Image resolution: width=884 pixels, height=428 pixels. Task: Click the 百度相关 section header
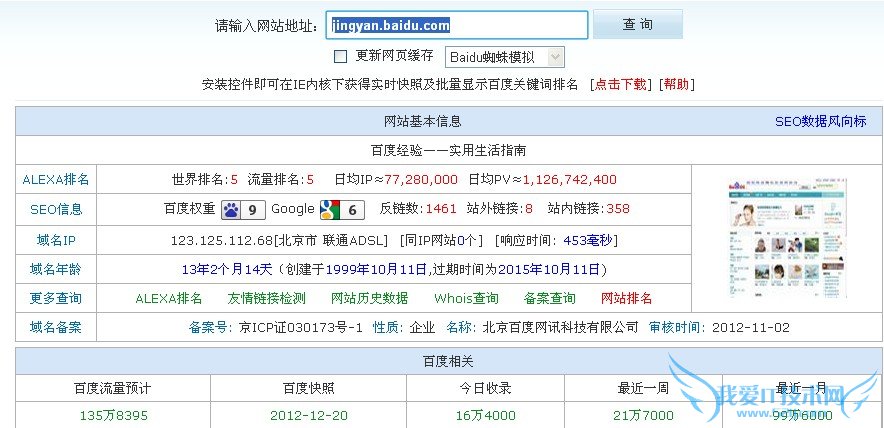tap(448, 361)
